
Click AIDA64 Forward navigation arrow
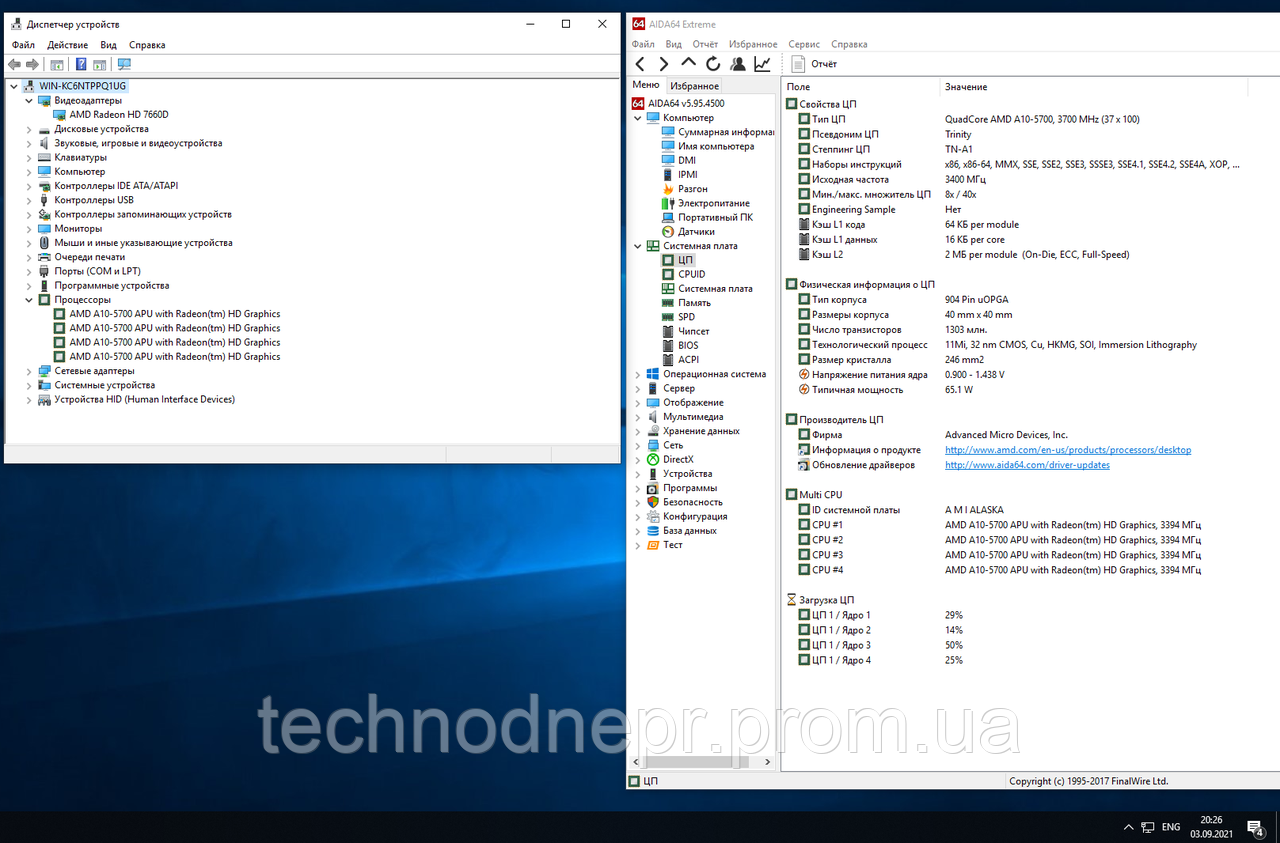click(x=664, y=63)
